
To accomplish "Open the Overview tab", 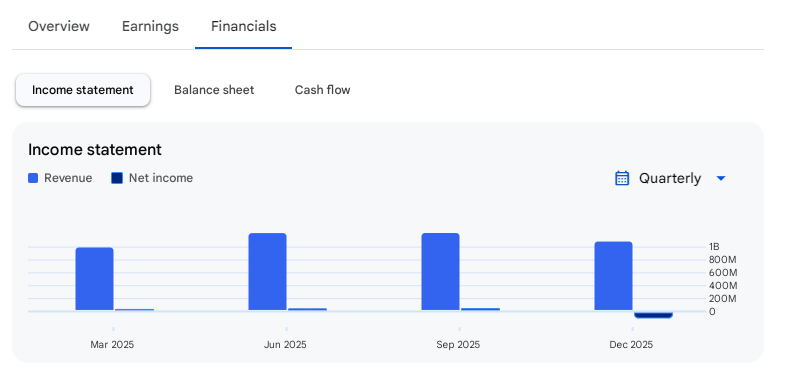I will tap(59, 26).
